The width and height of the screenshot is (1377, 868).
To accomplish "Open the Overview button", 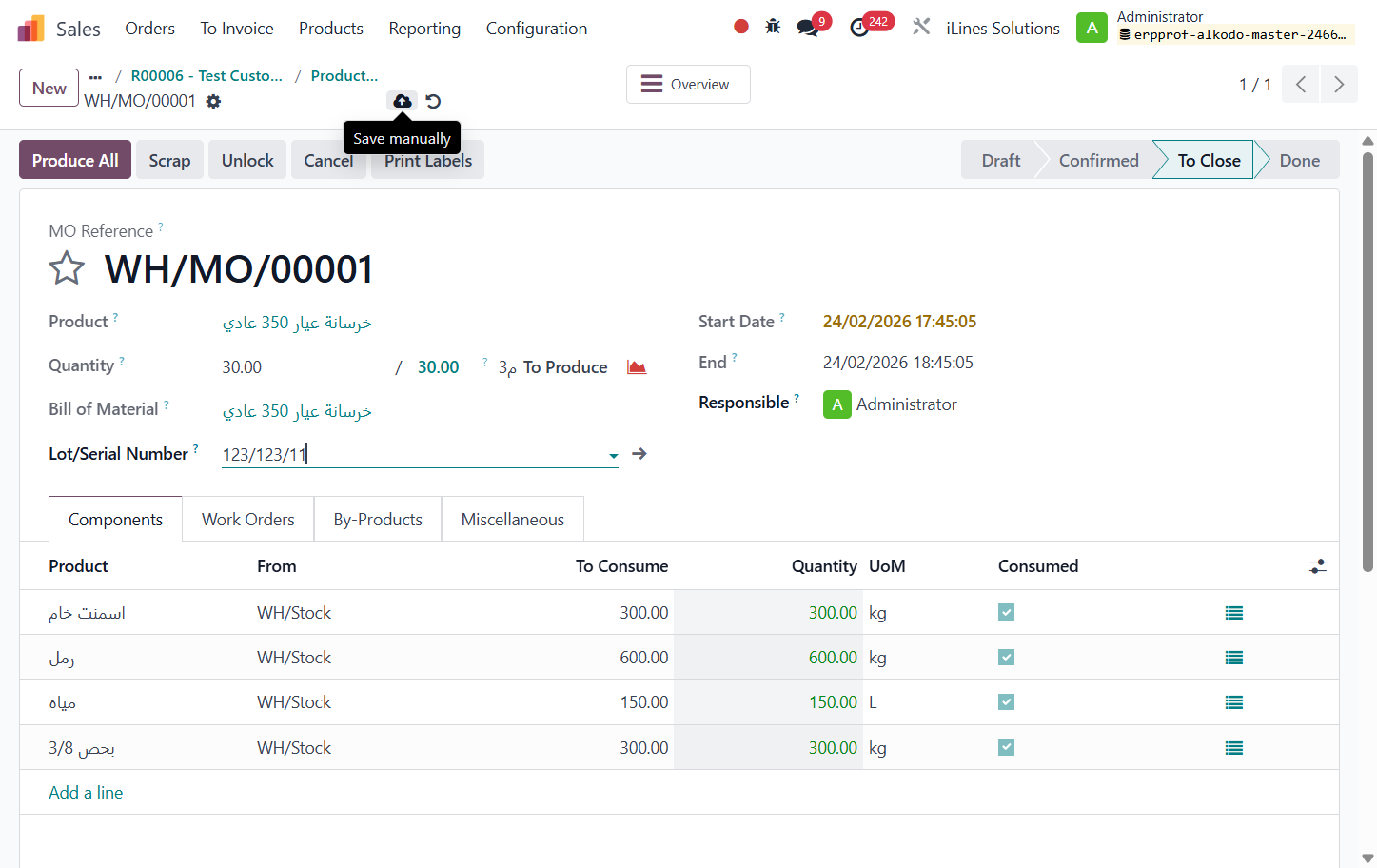I will coord(688,84).
